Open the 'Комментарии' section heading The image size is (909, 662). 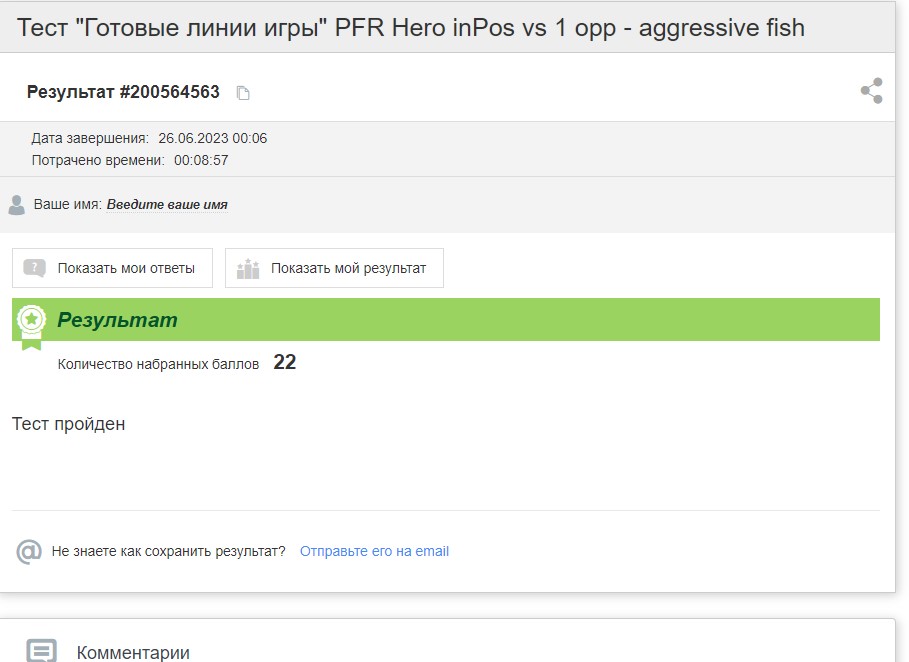[133, 653]
